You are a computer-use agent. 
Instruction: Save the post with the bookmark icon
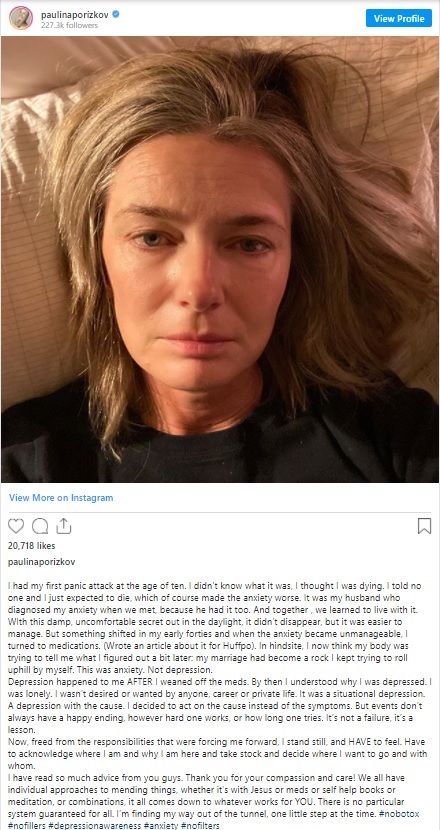click(424, 526)
